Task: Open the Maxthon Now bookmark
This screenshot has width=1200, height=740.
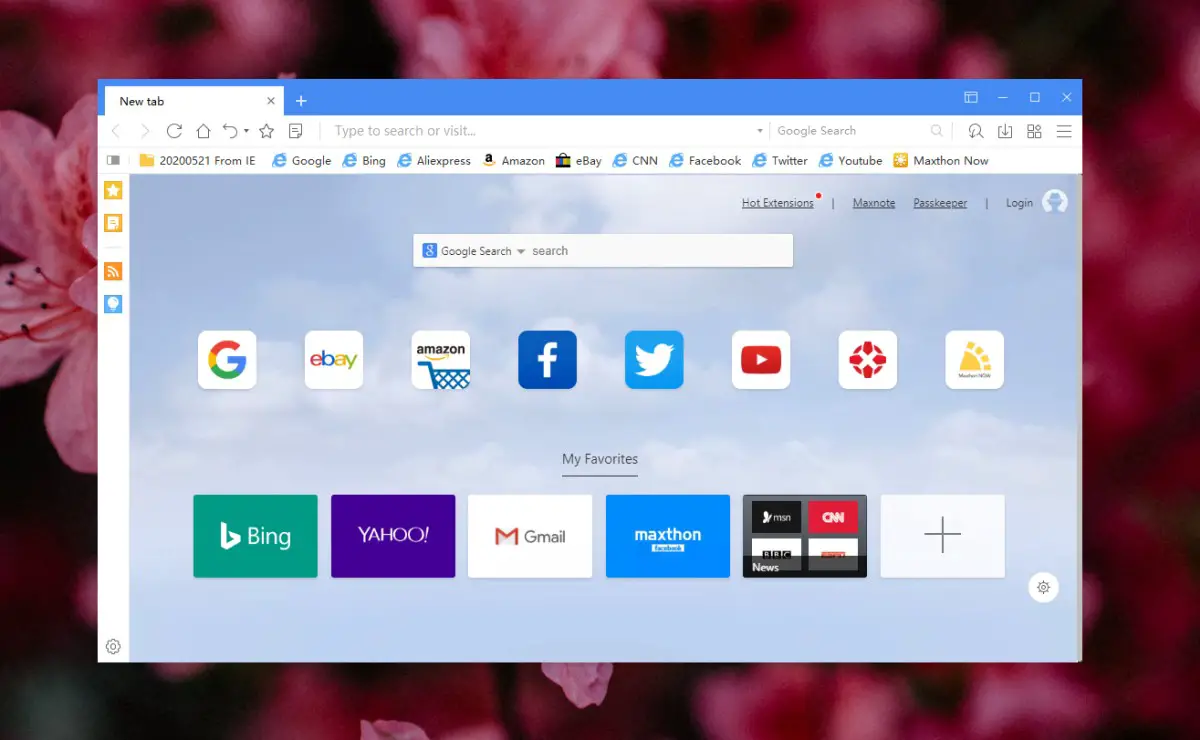Action: 941,160
